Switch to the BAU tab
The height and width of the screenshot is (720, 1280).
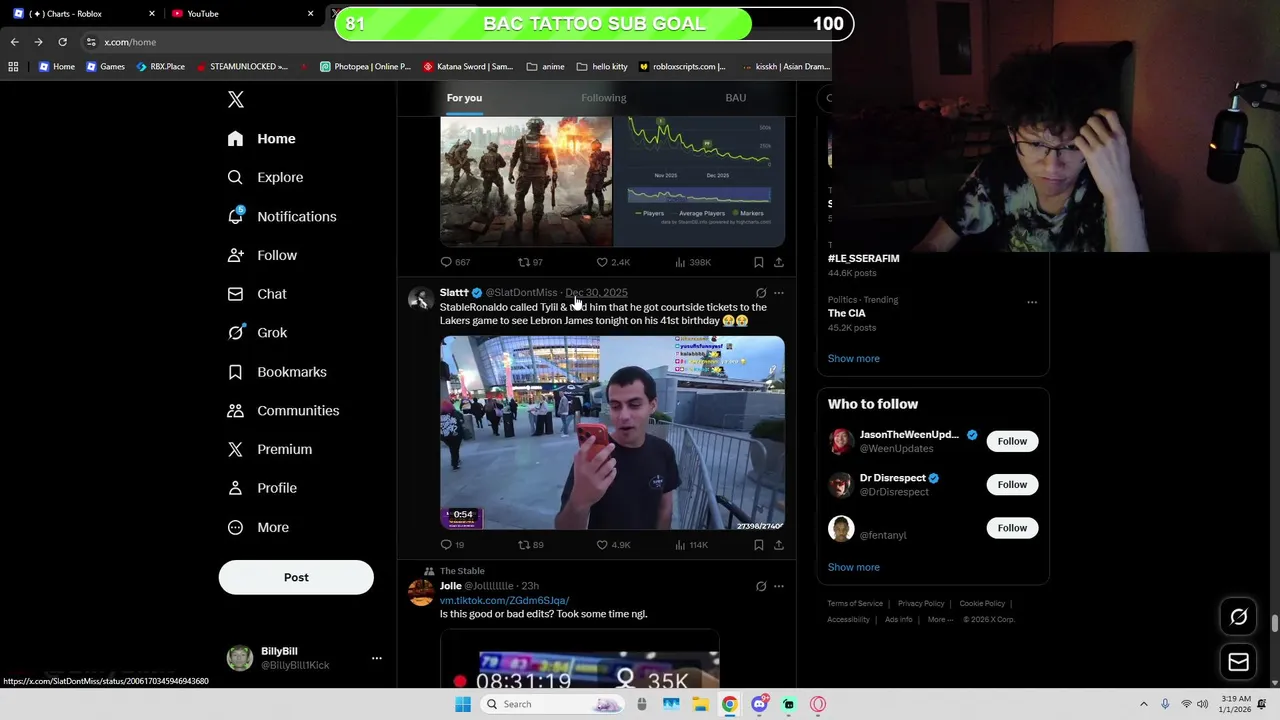coord(735,97)
